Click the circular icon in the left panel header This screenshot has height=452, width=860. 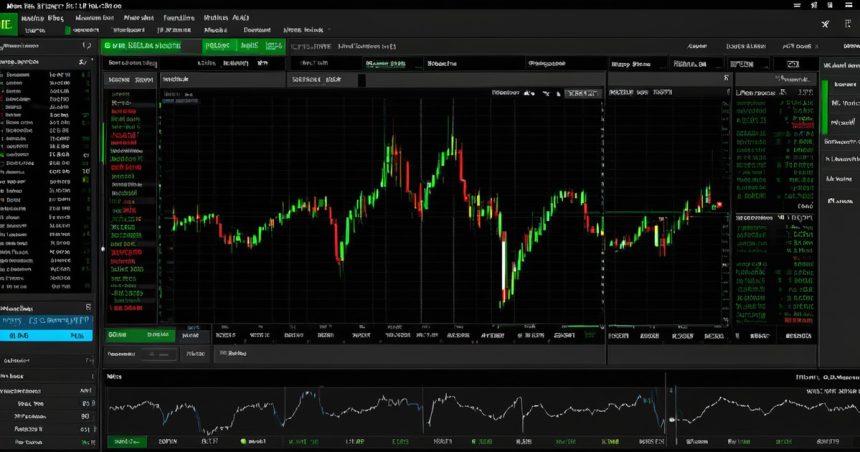[x=87, y=46]
